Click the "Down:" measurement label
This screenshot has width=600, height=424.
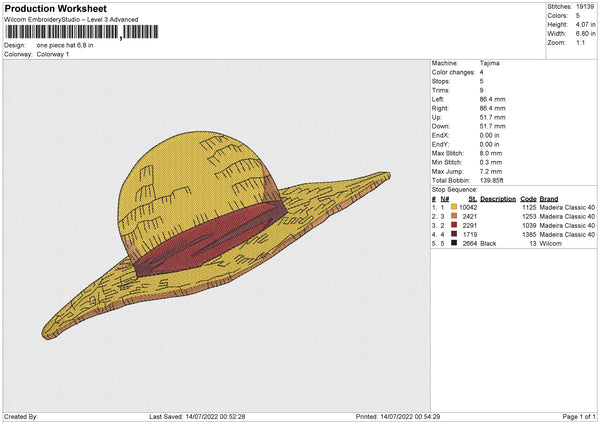coord(441,126)
